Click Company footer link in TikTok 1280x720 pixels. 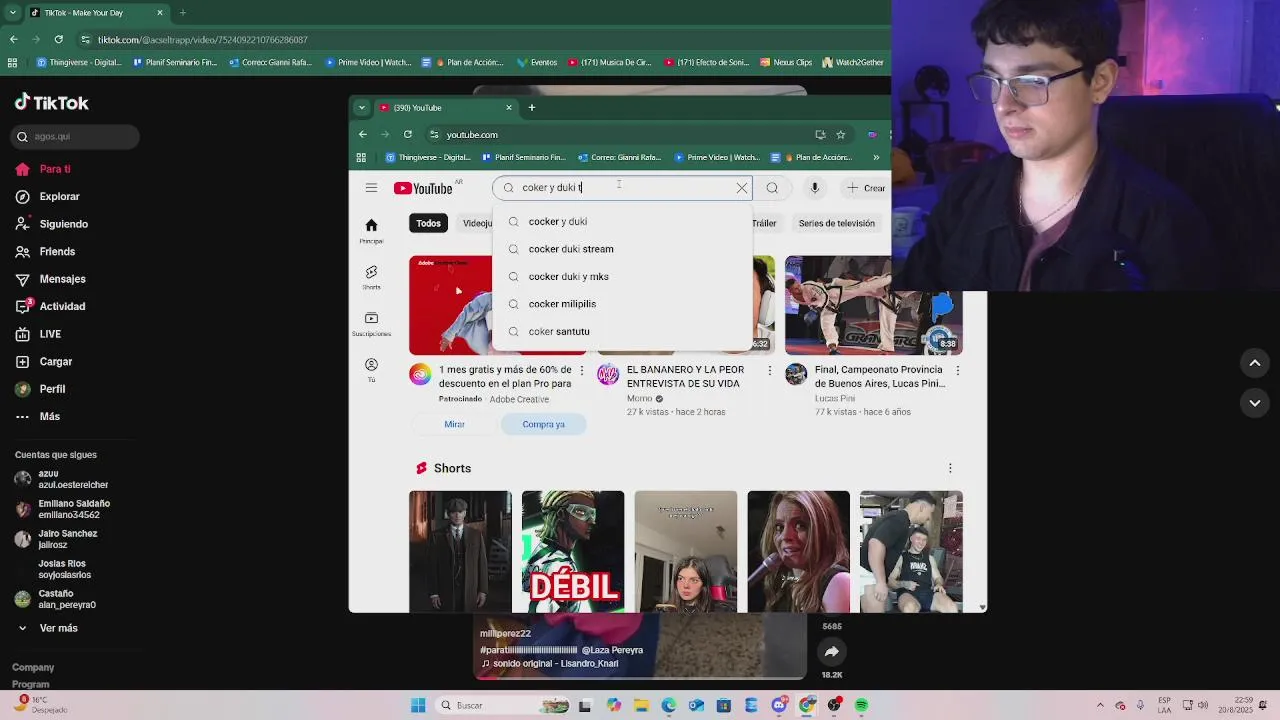33,667
